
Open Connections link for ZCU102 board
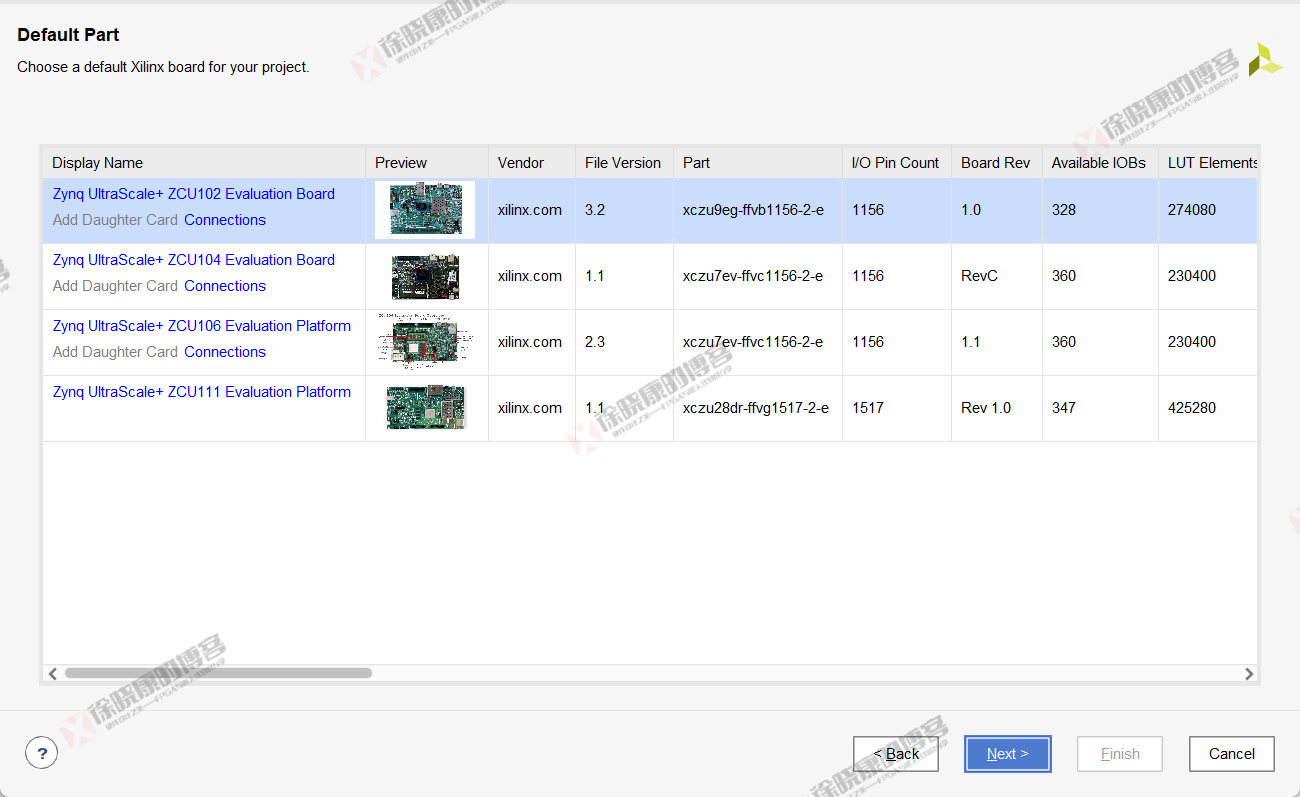click(225, 220)
